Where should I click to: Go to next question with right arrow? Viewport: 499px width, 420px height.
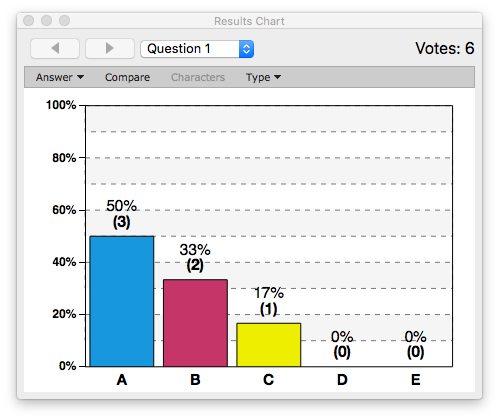coord(110,49)
